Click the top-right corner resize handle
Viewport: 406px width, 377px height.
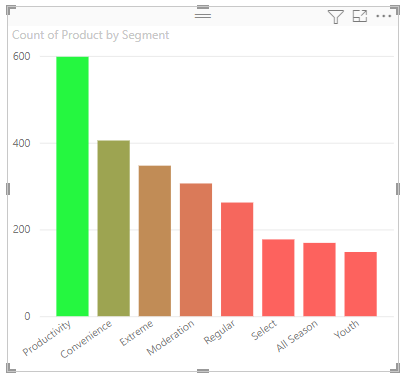point(395,10)
